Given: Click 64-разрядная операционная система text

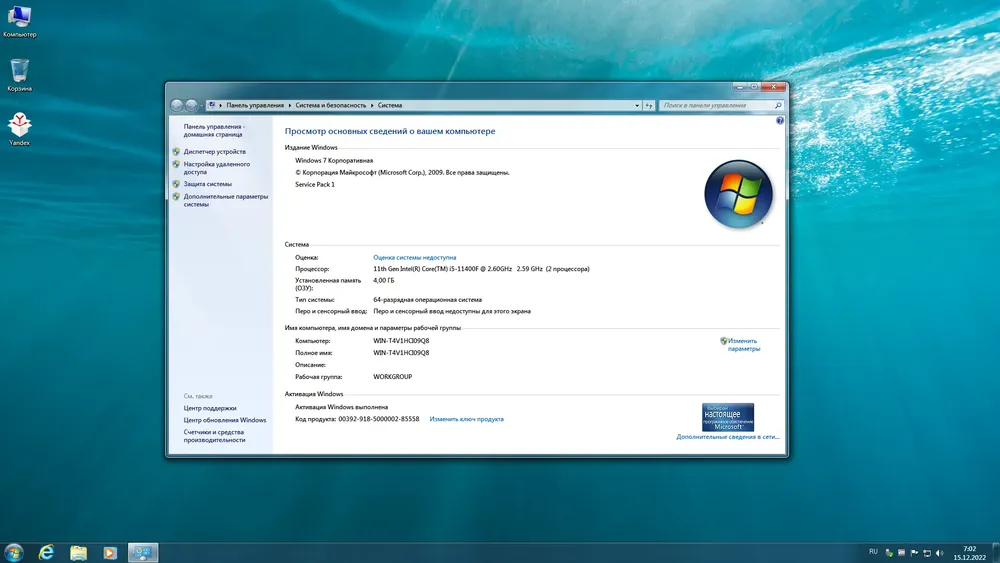Looking at the screenshot, I should (x=427, y=300).
